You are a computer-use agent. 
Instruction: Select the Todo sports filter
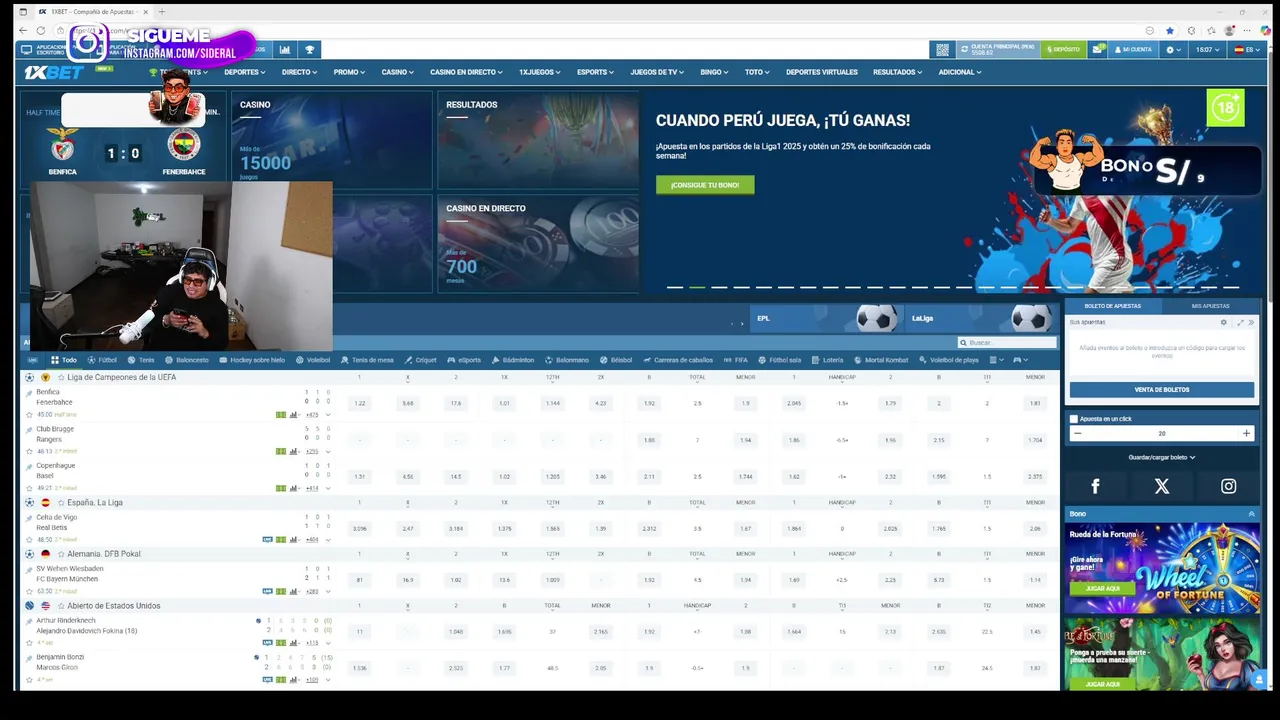tap(62, 360)
